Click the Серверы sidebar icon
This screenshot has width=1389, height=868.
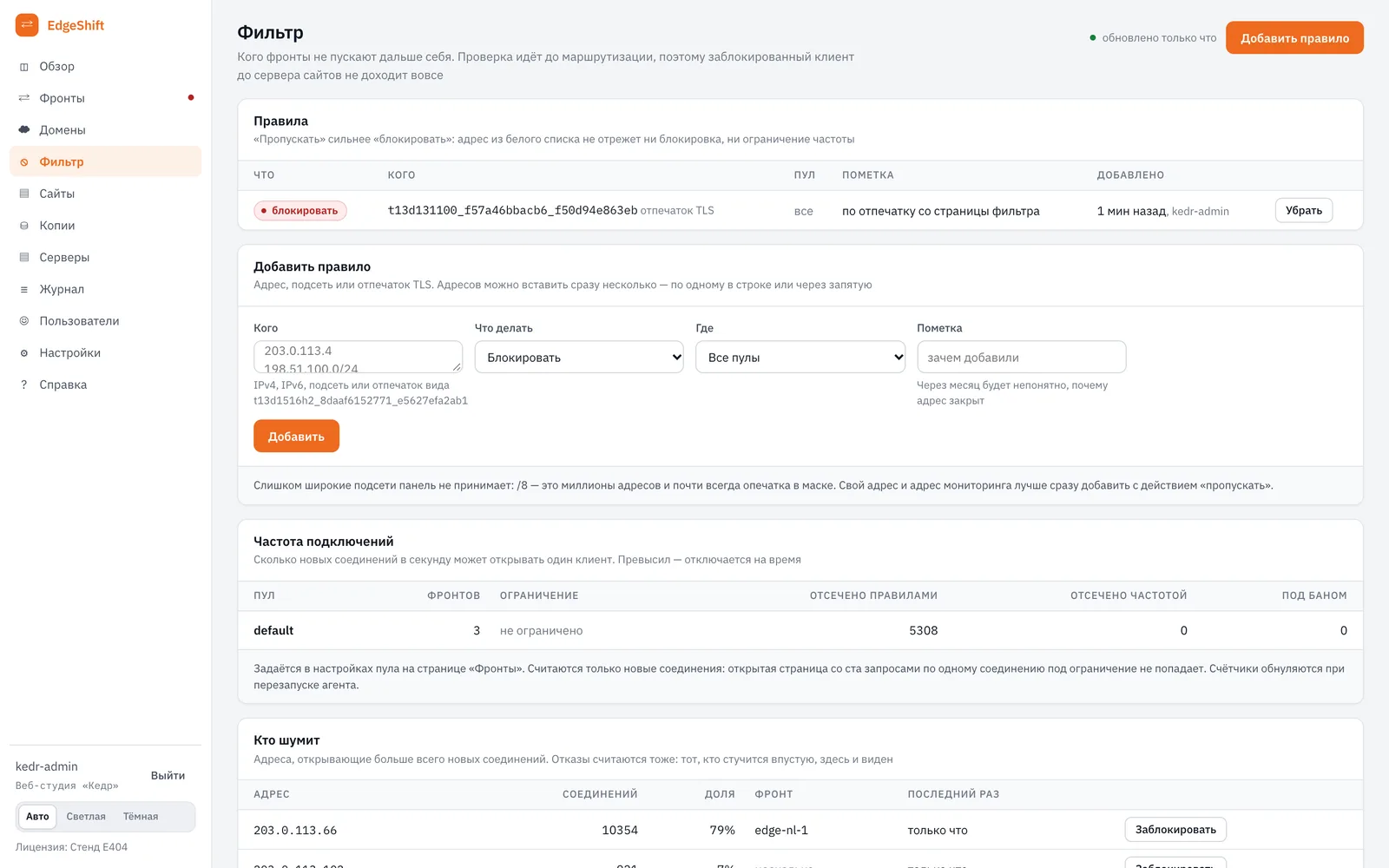(x=24, y=258)
